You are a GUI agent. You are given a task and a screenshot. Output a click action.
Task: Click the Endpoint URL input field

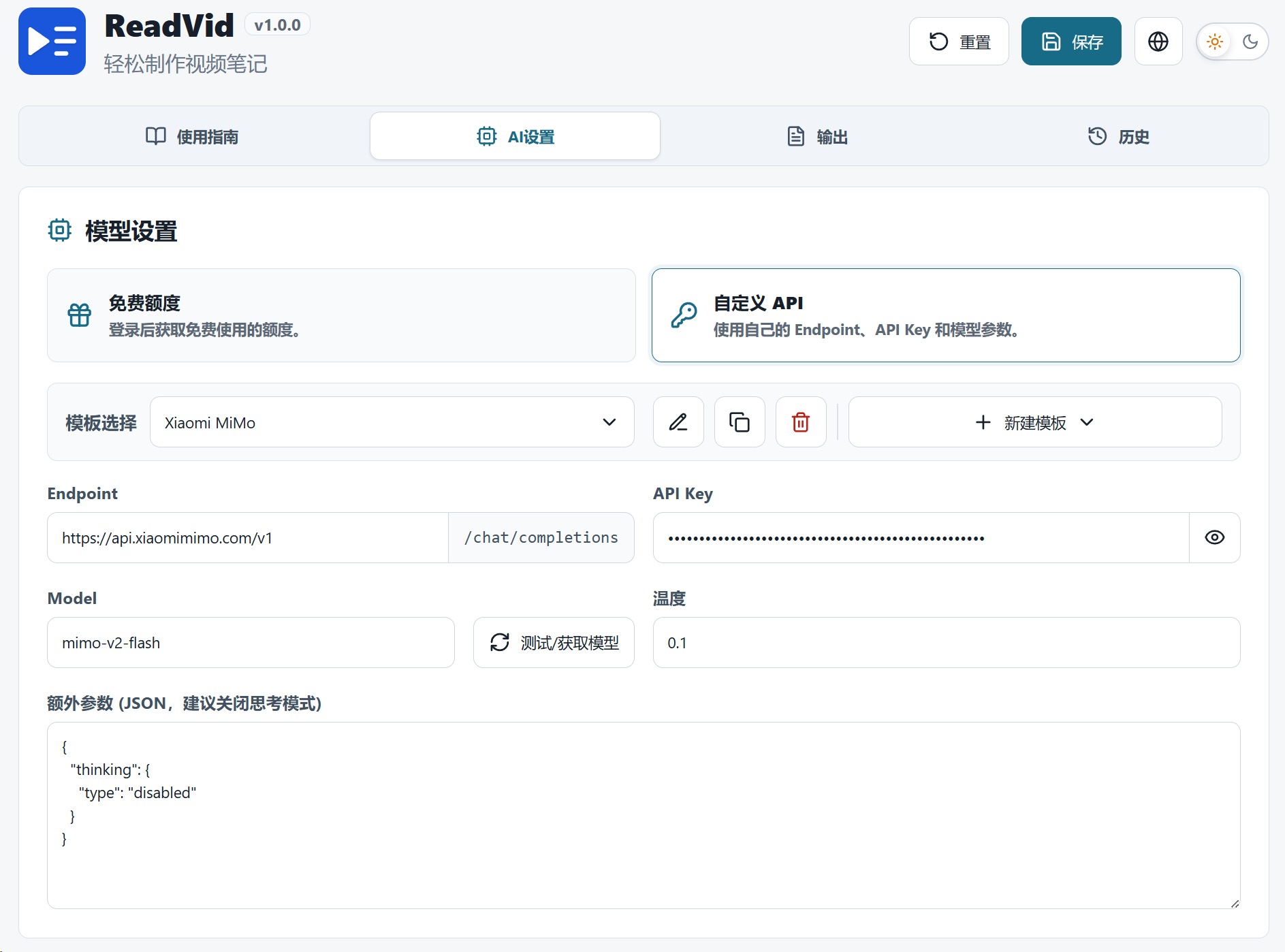(x=248, y=538)
